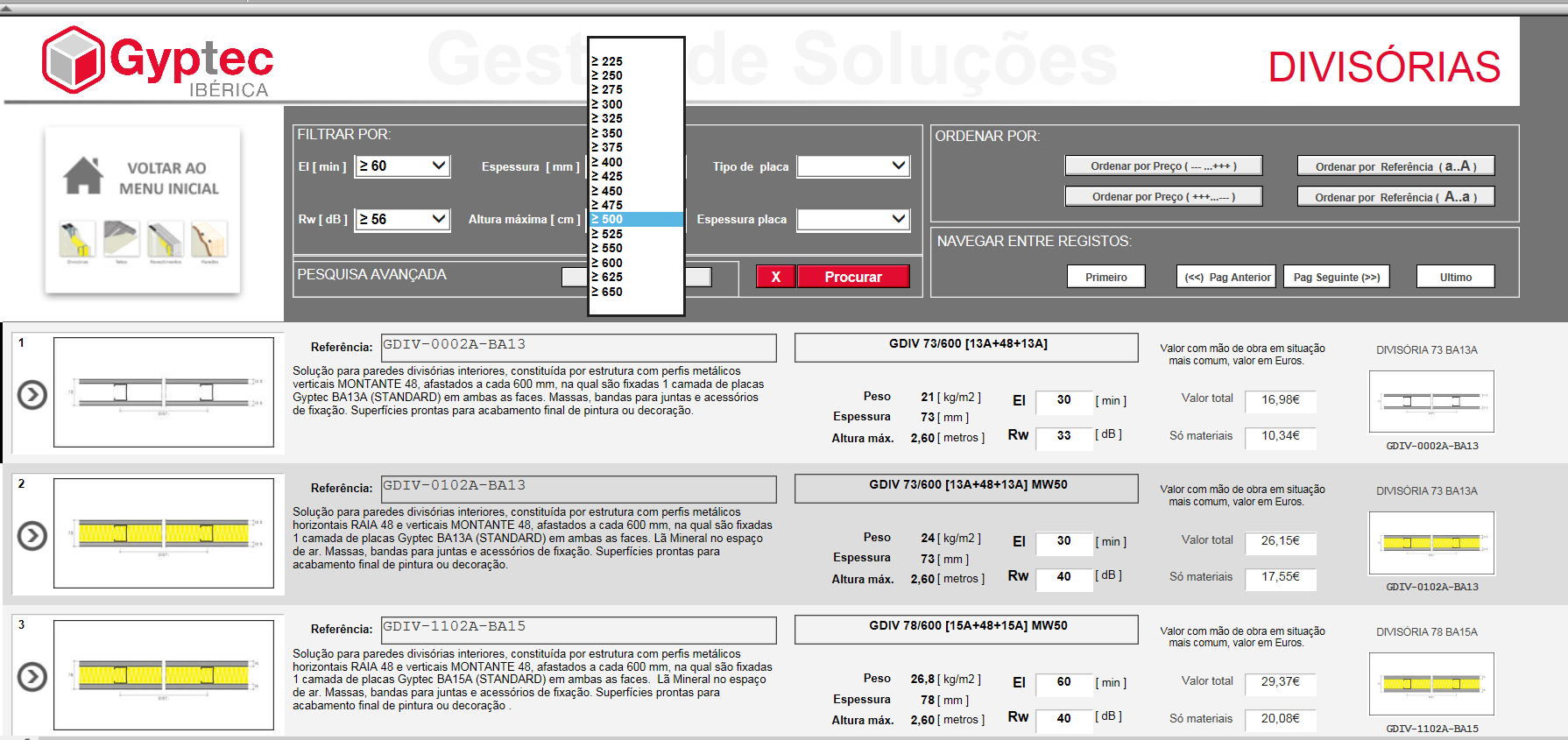The width and height of the screenshot is (1568, 740).
Task: Open the GDIV-0002A-BA13 section drawing thumbnail on right
Action: click(x=1431, y=401)
